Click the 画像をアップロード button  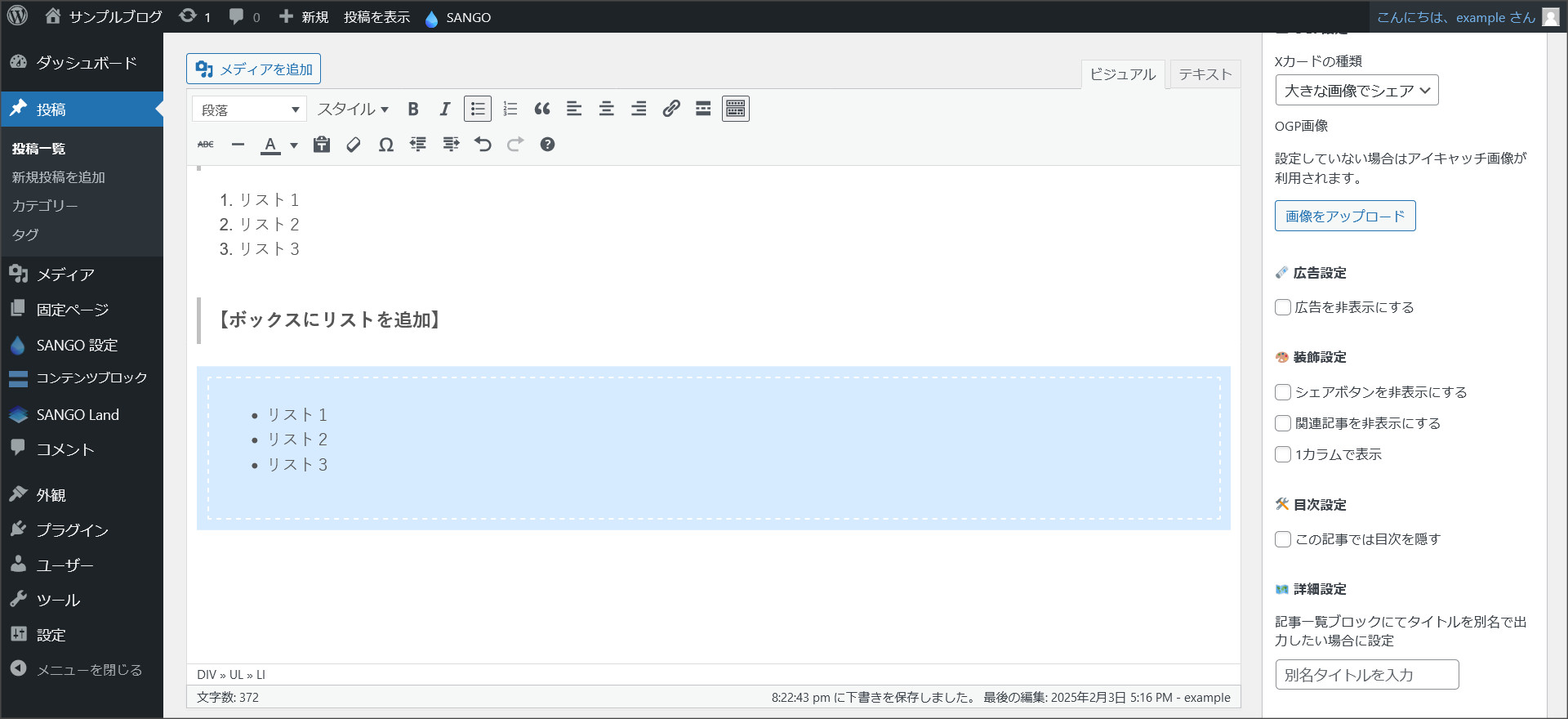[x=1344, y=217]
